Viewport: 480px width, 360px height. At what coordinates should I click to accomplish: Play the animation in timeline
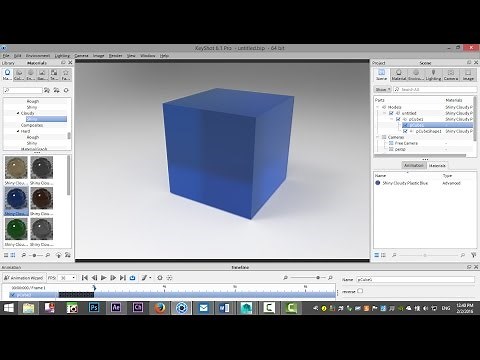coord(104,278)
